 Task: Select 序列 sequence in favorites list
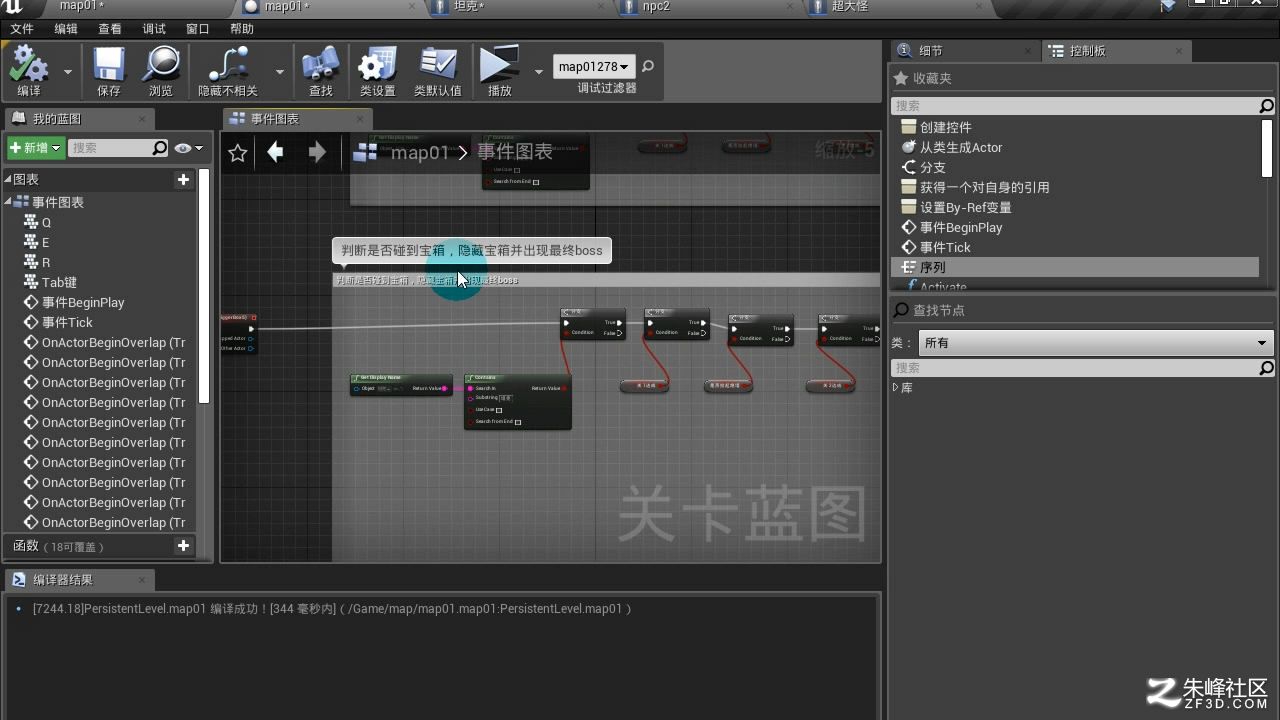point(1075,267)
